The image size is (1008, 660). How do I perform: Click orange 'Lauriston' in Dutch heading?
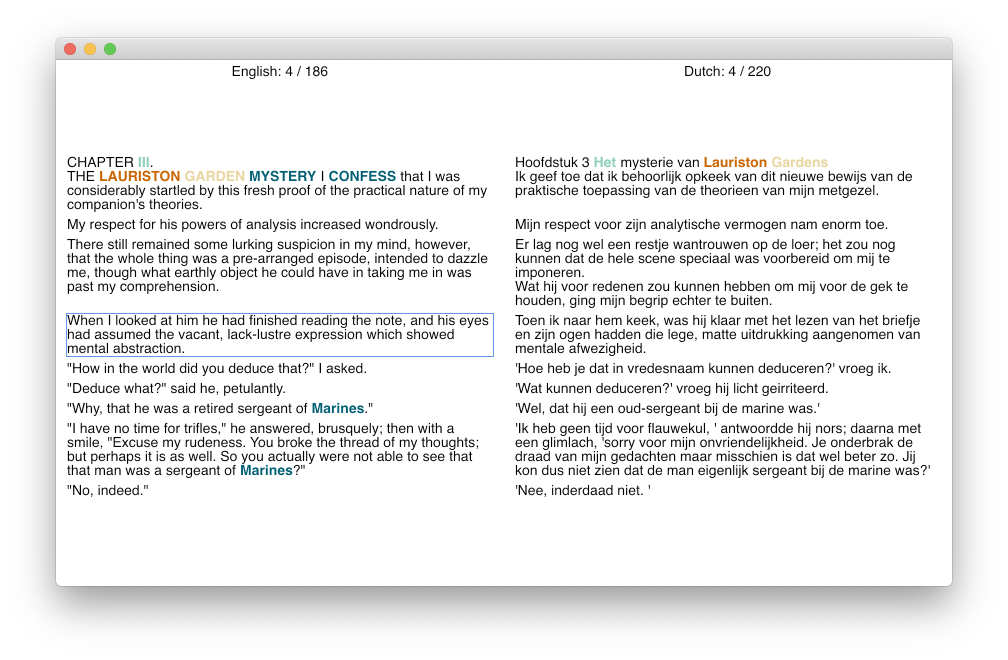pos(735,162)
